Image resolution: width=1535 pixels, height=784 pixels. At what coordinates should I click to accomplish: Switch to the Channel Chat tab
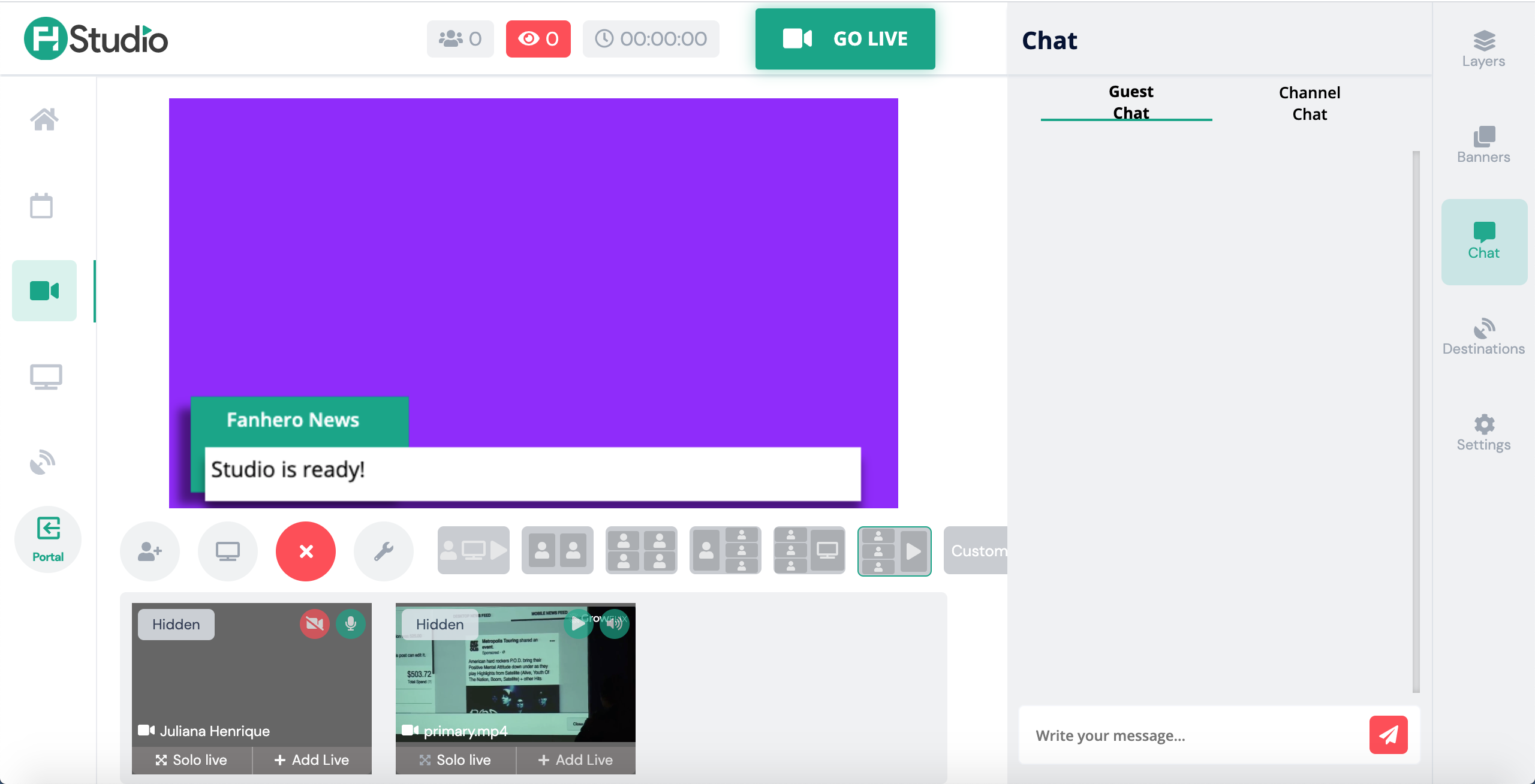1310,103
